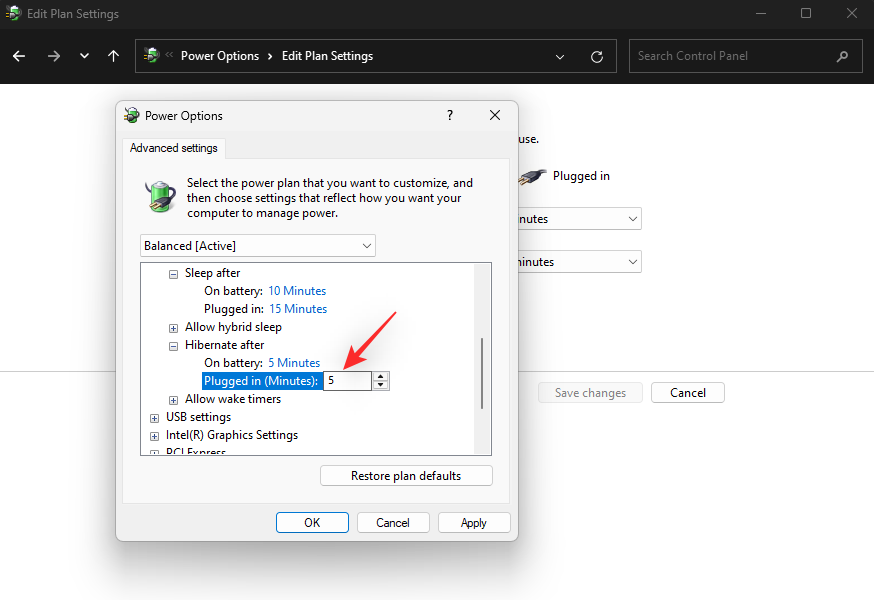
Task: Change Hibernate On battery 5 Minutes
Action: [294, 362]
